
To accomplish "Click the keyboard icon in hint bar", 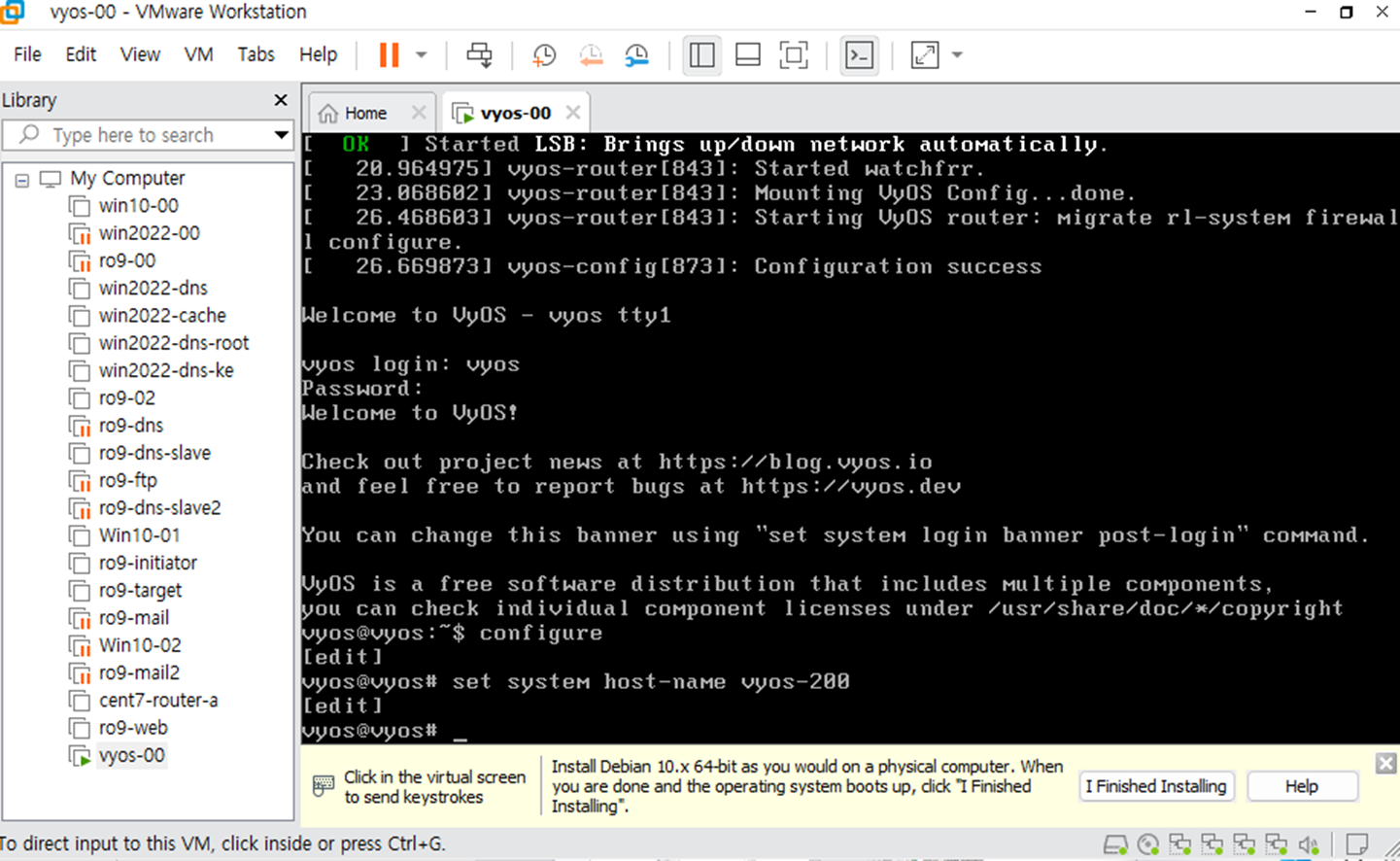I will (x=324, y=785).
